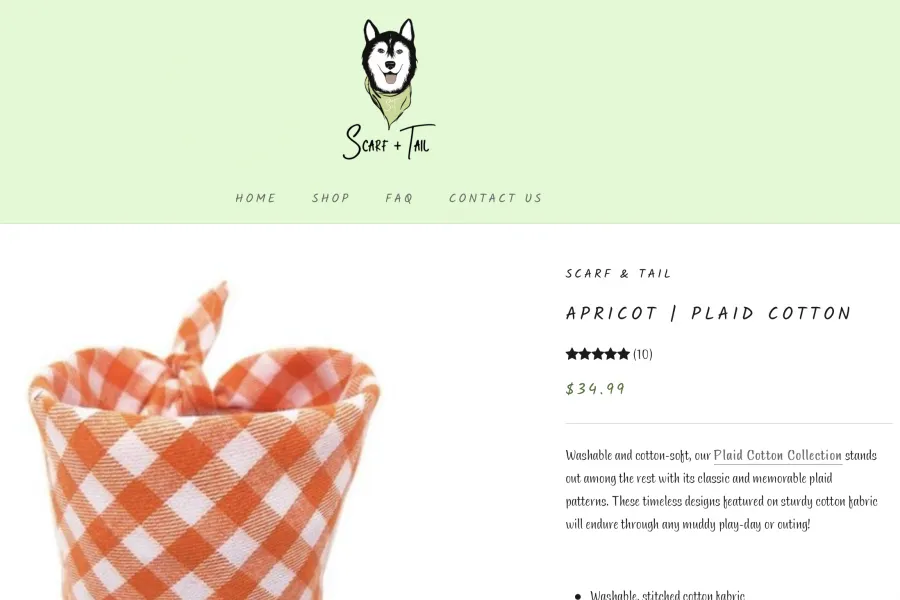The width and height of the screenshot is (900, 600).
Task: Click the fourth rating star
Action: coord(611,354)
